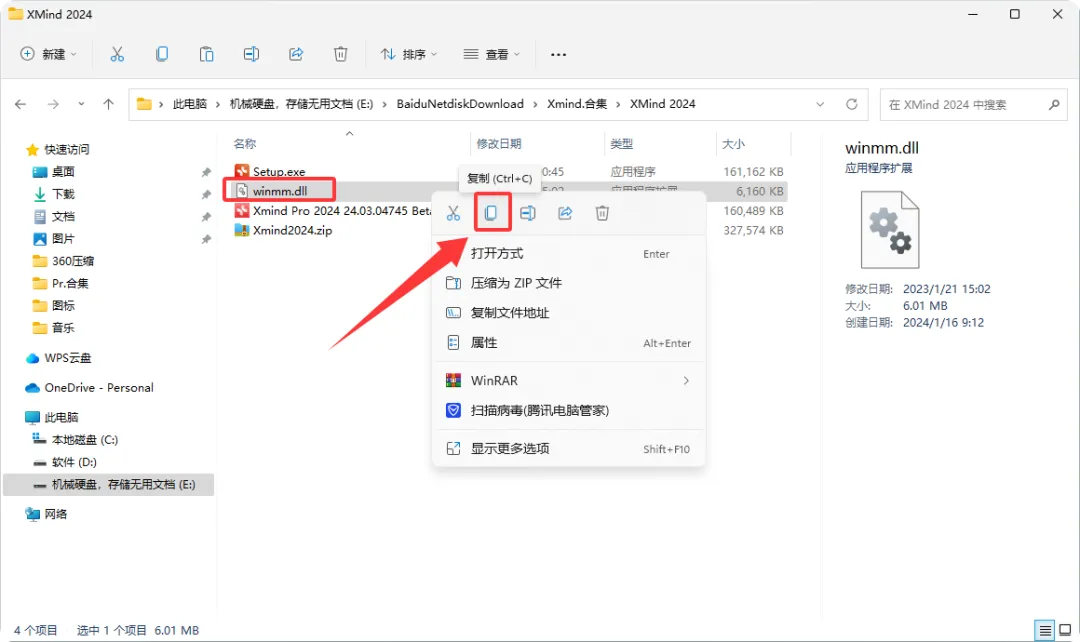Open the 360压缩 folder in sidebar

(72, 261)
